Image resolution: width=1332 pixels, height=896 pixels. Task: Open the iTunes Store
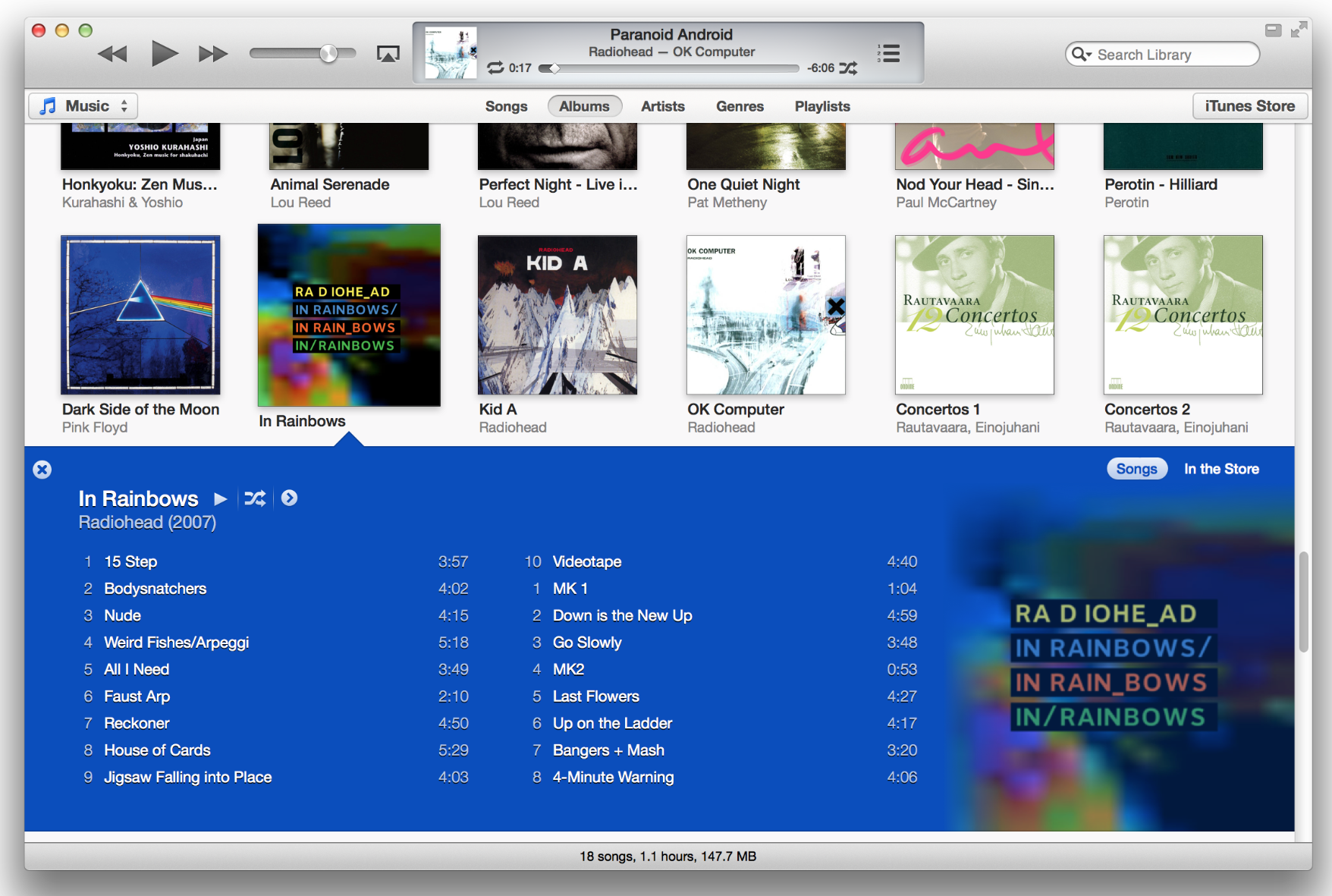(1249, 106)
